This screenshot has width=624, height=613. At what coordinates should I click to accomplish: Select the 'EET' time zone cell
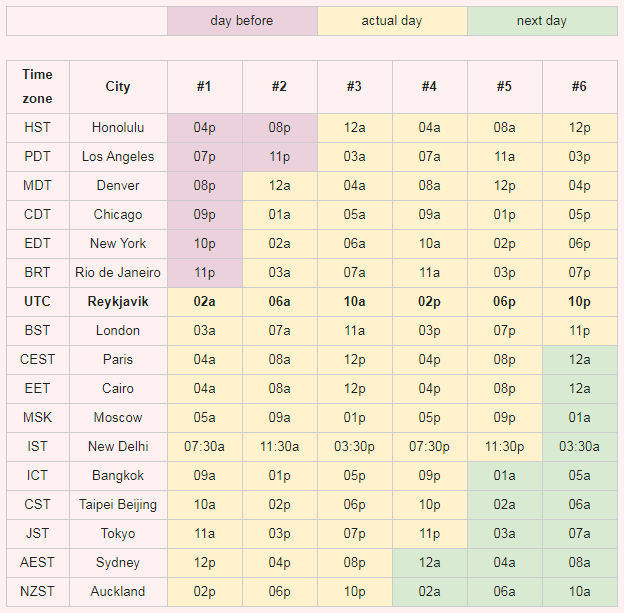tap(38, 389)
